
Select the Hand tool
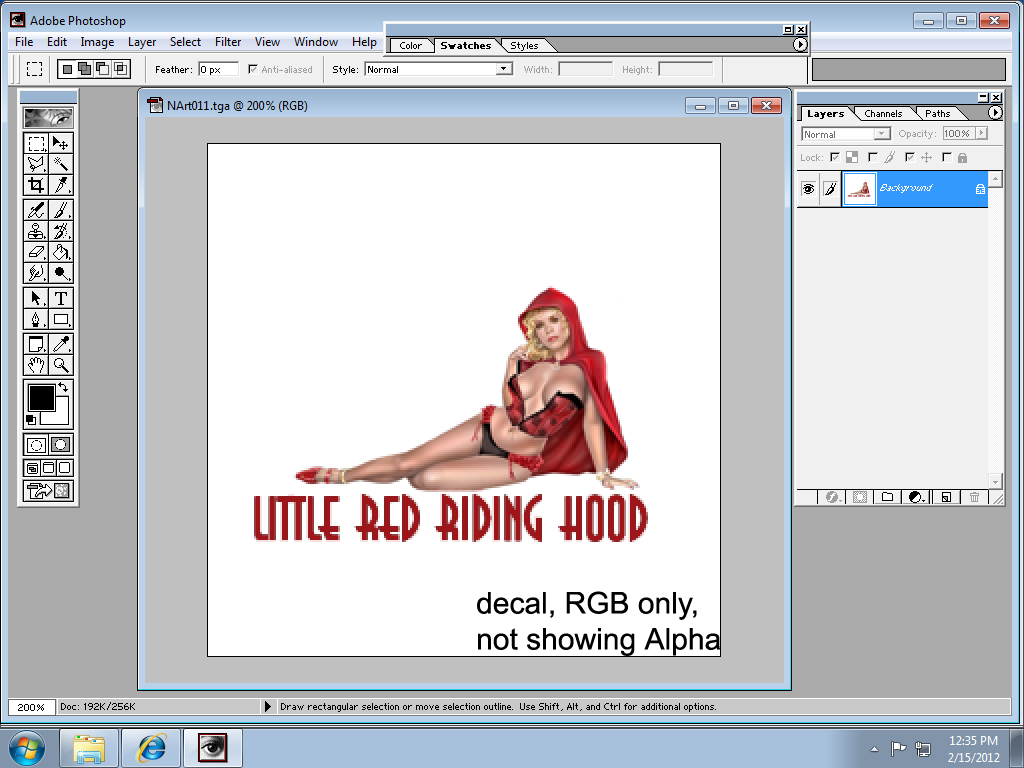point(36,365)
